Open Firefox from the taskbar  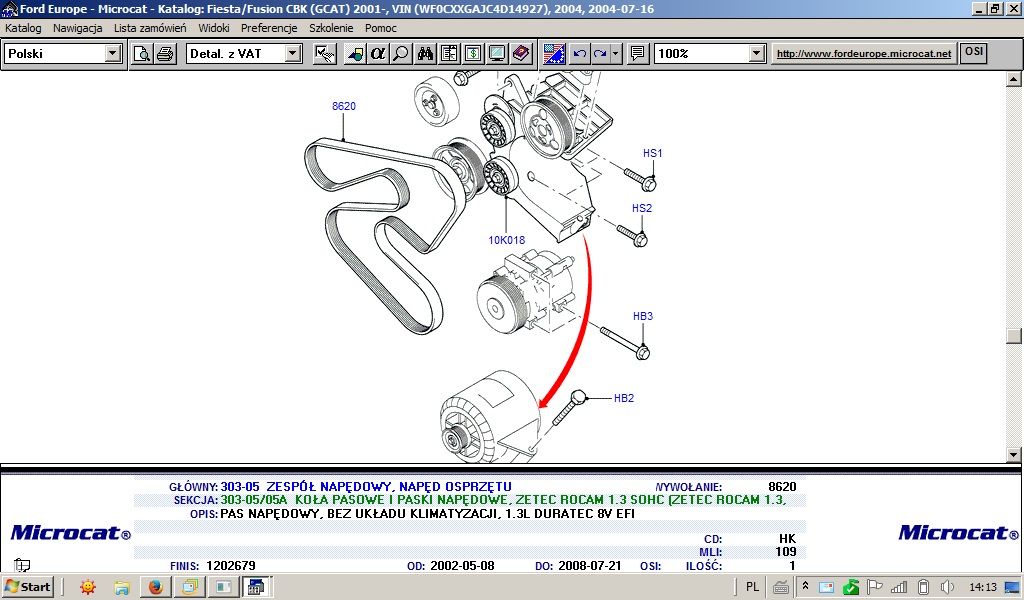click(x=155, y=587)
